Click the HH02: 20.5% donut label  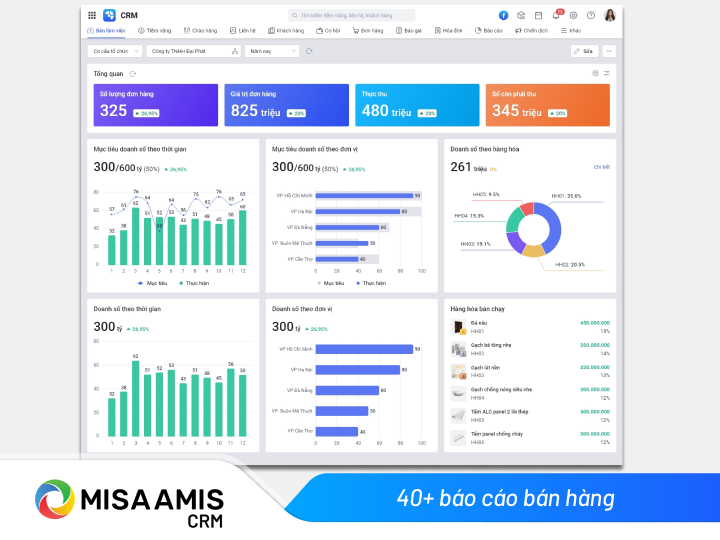point(570,265)
